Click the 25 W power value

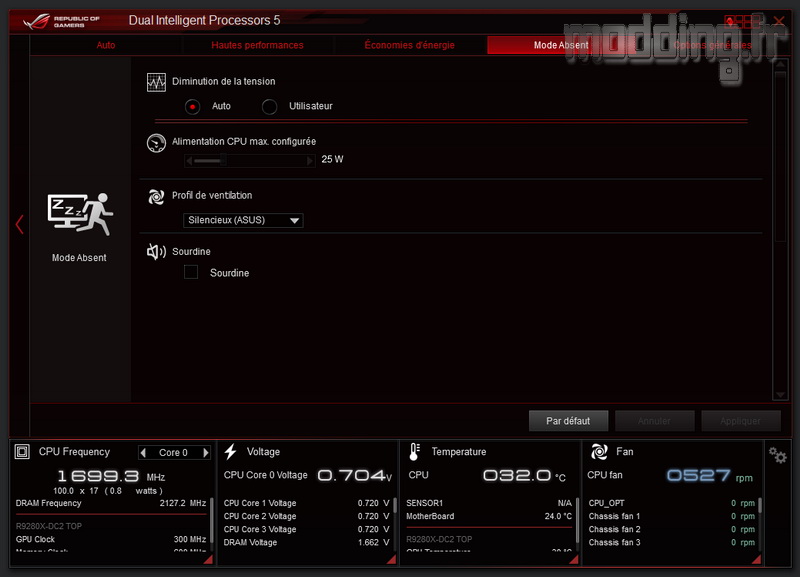point(332,159)
